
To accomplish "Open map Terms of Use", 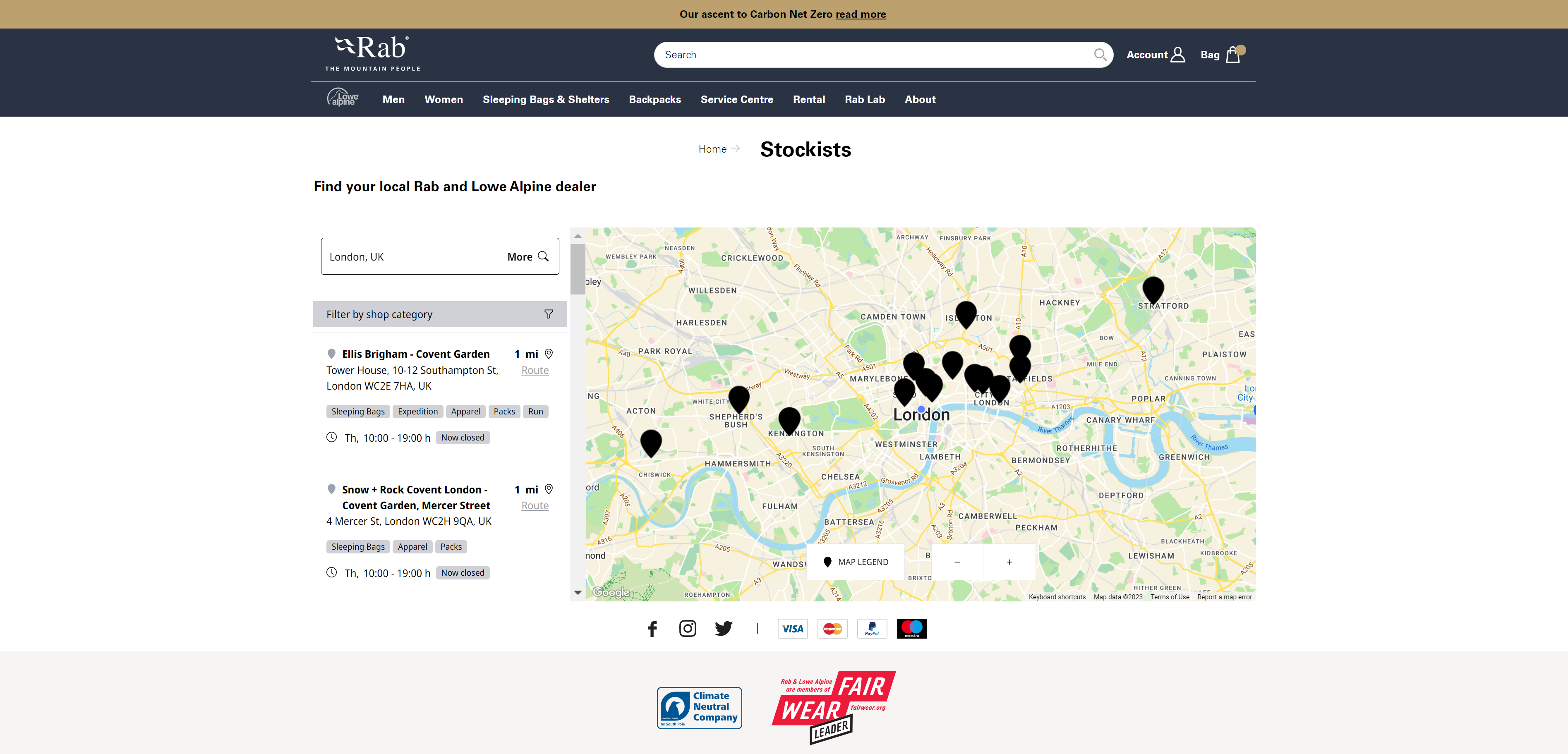I will click(x=1169, y=597).
